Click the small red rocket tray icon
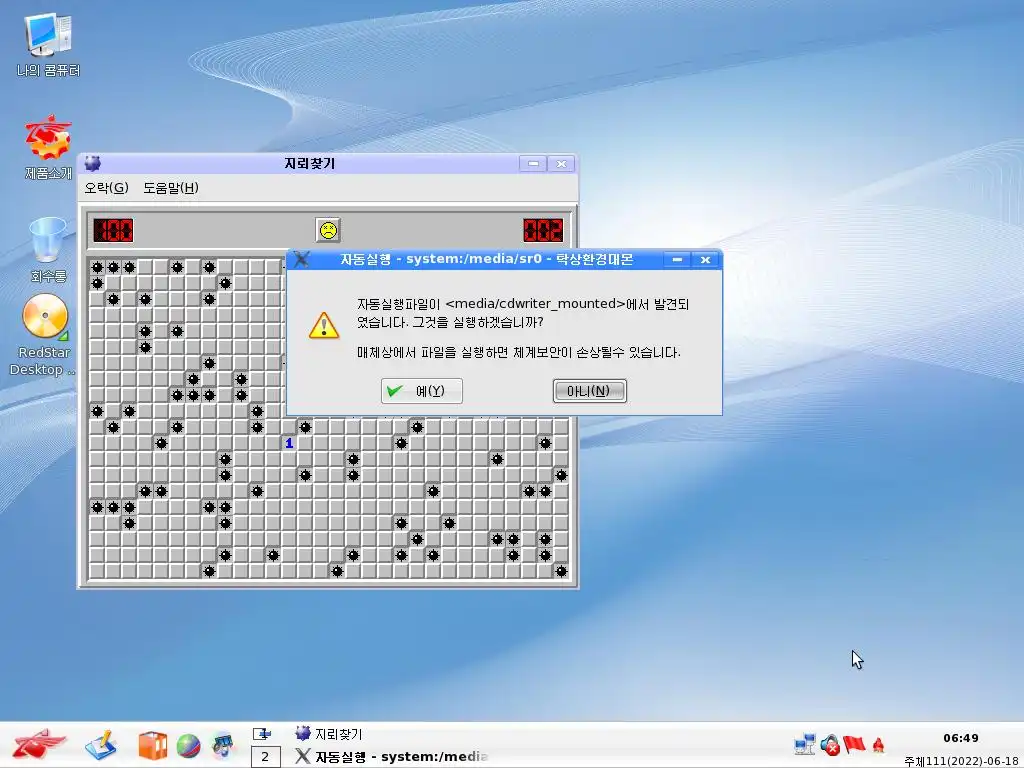 click(x=878, y=744)
